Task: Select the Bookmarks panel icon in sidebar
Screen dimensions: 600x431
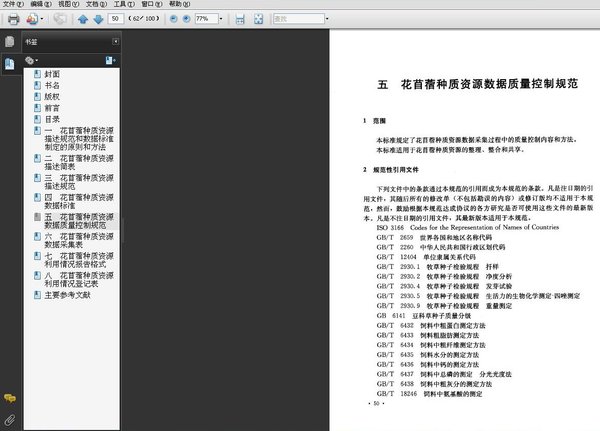Action: tap(10, 64)
